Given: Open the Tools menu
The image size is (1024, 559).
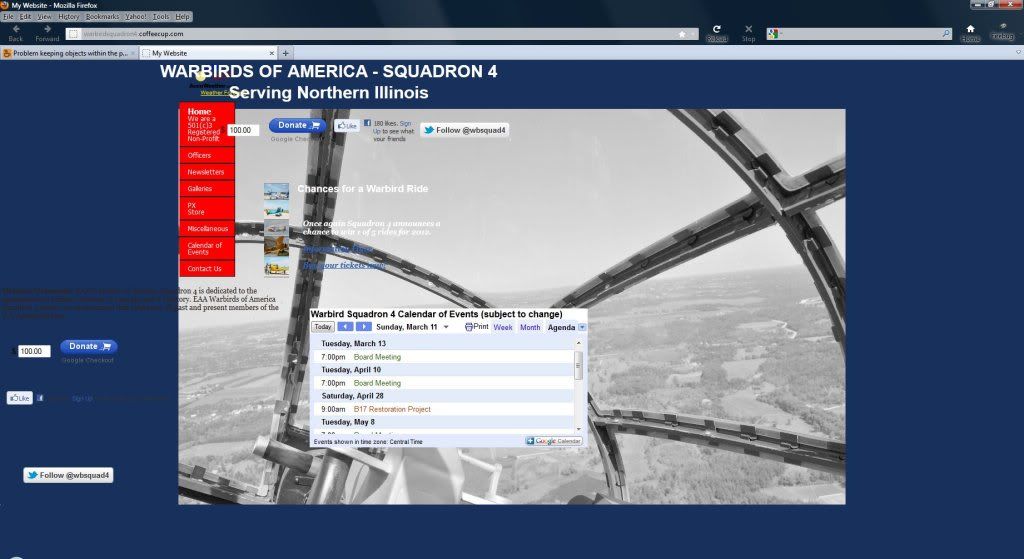Looking at the screenshot, I should (x=161, y=16).
